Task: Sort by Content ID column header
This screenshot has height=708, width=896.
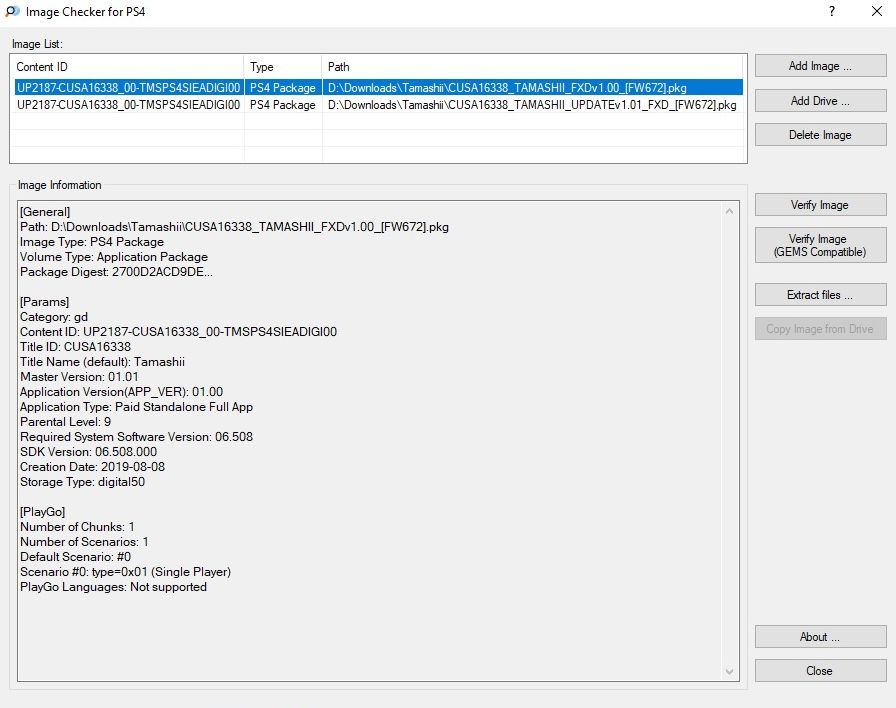Action: 127,67
